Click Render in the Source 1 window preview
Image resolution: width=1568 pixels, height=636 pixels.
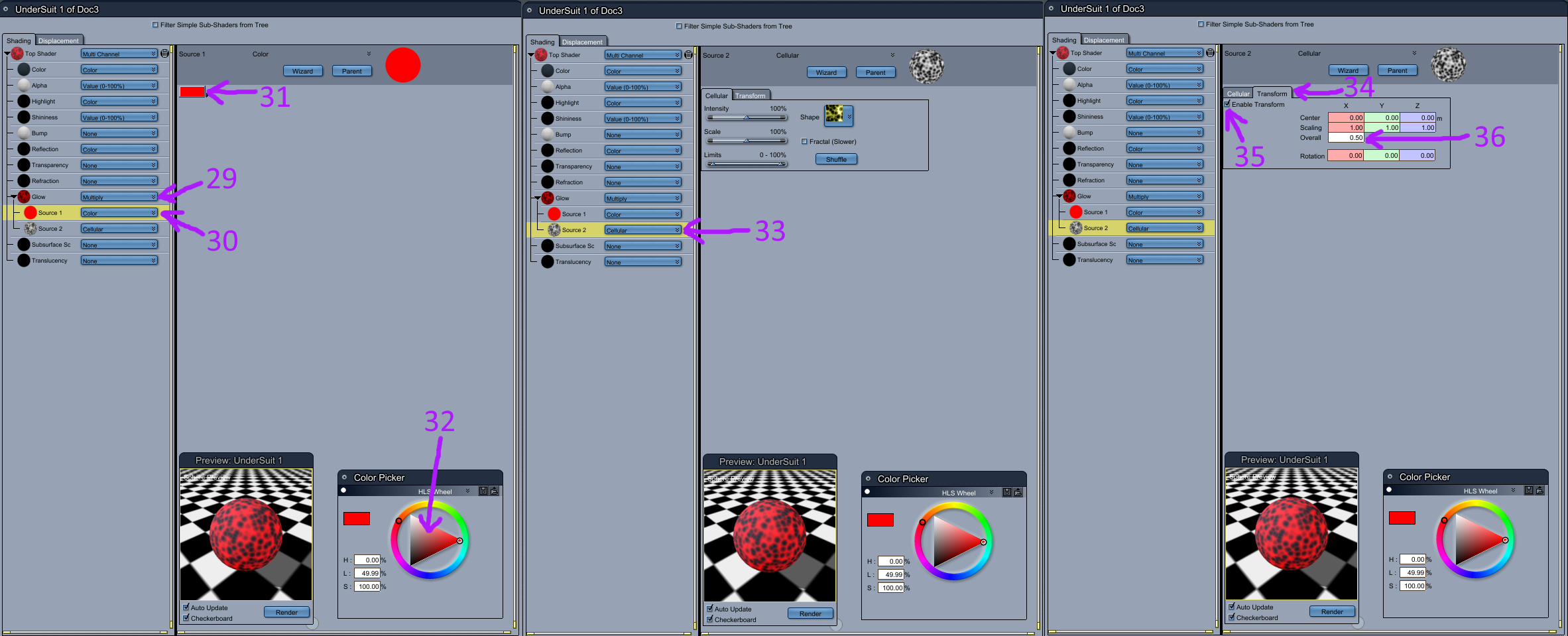coord(286,612)
